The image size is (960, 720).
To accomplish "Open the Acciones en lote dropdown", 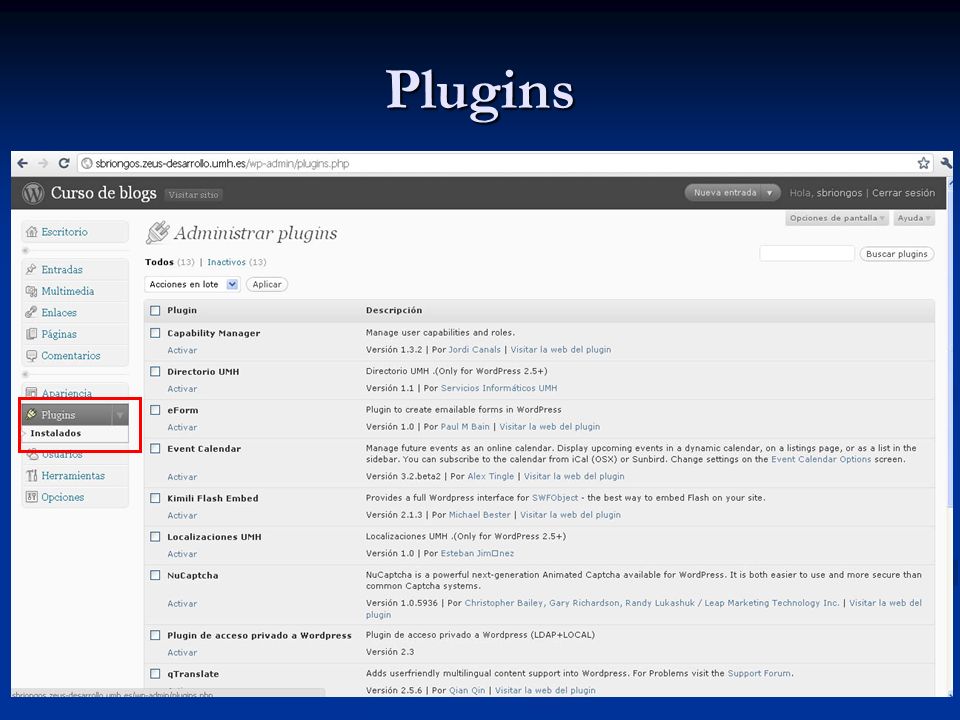I will click(192, 284).
